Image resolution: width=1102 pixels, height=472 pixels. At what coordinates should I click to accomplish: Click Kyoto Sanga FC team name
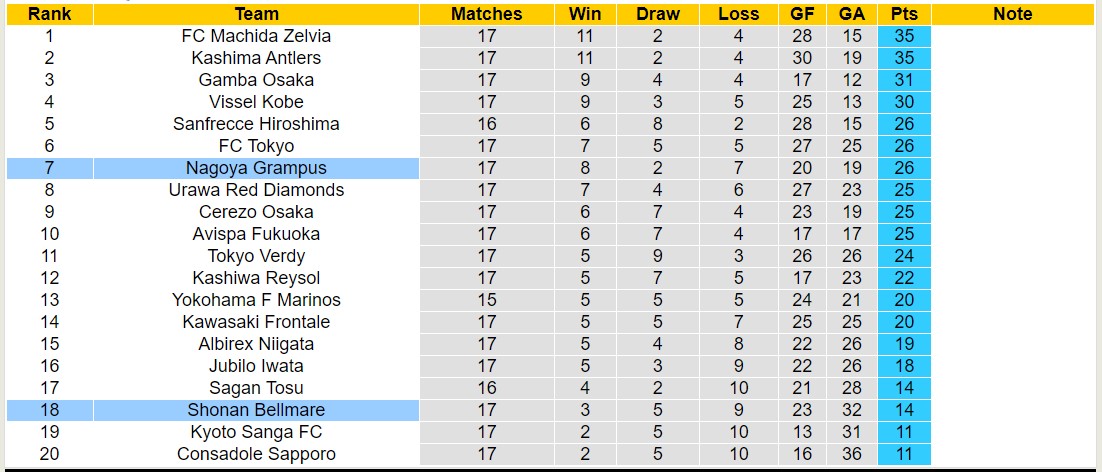point(256,432)
